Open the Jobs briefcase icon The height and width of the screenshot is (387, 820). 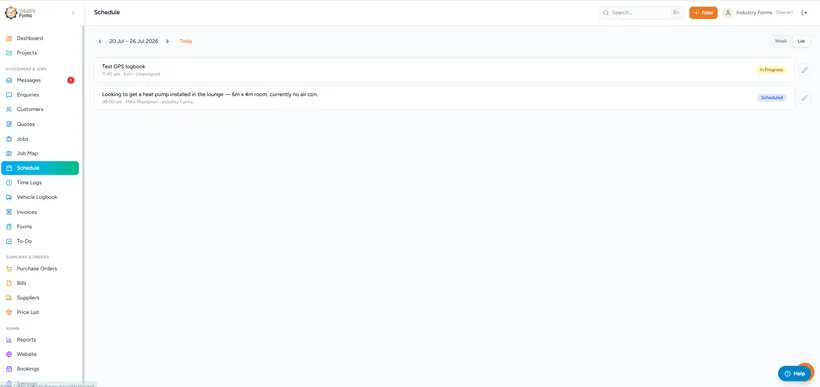[9, 139]
